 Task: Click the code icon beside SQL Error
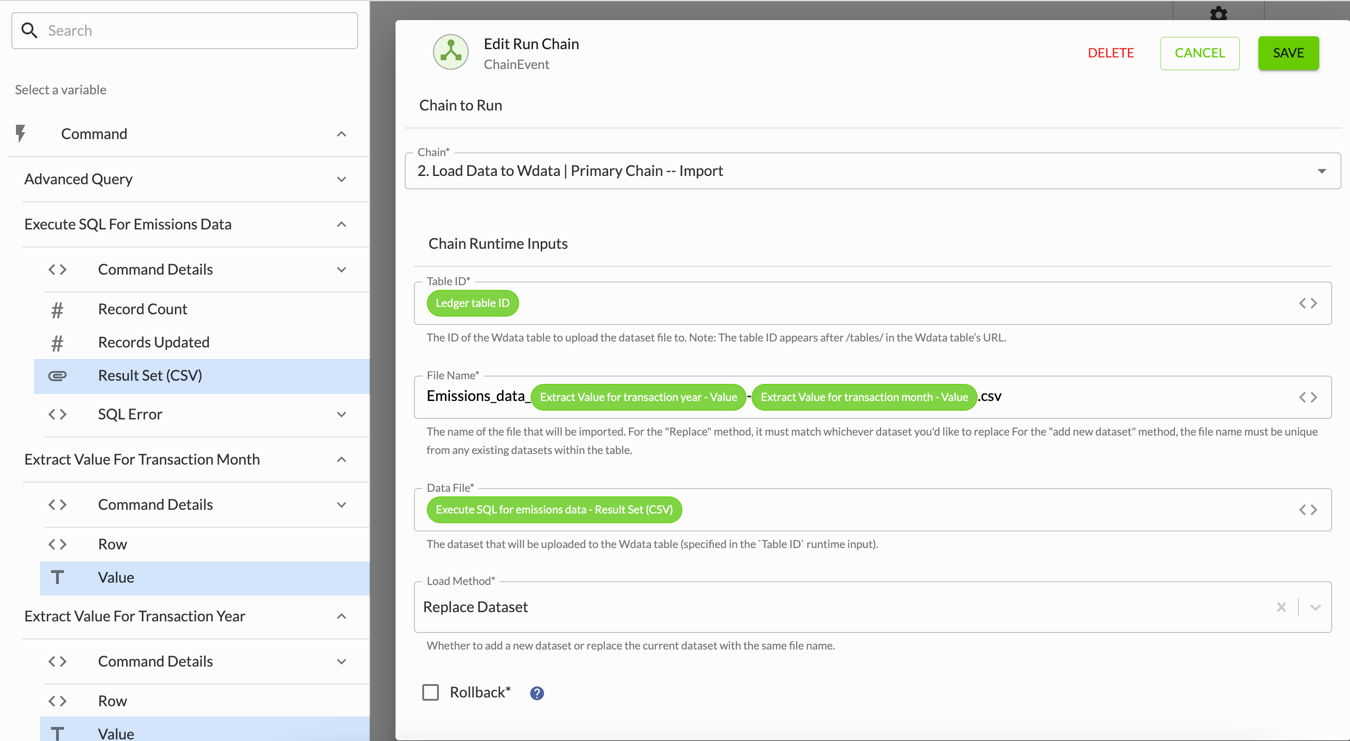[57, 414]
